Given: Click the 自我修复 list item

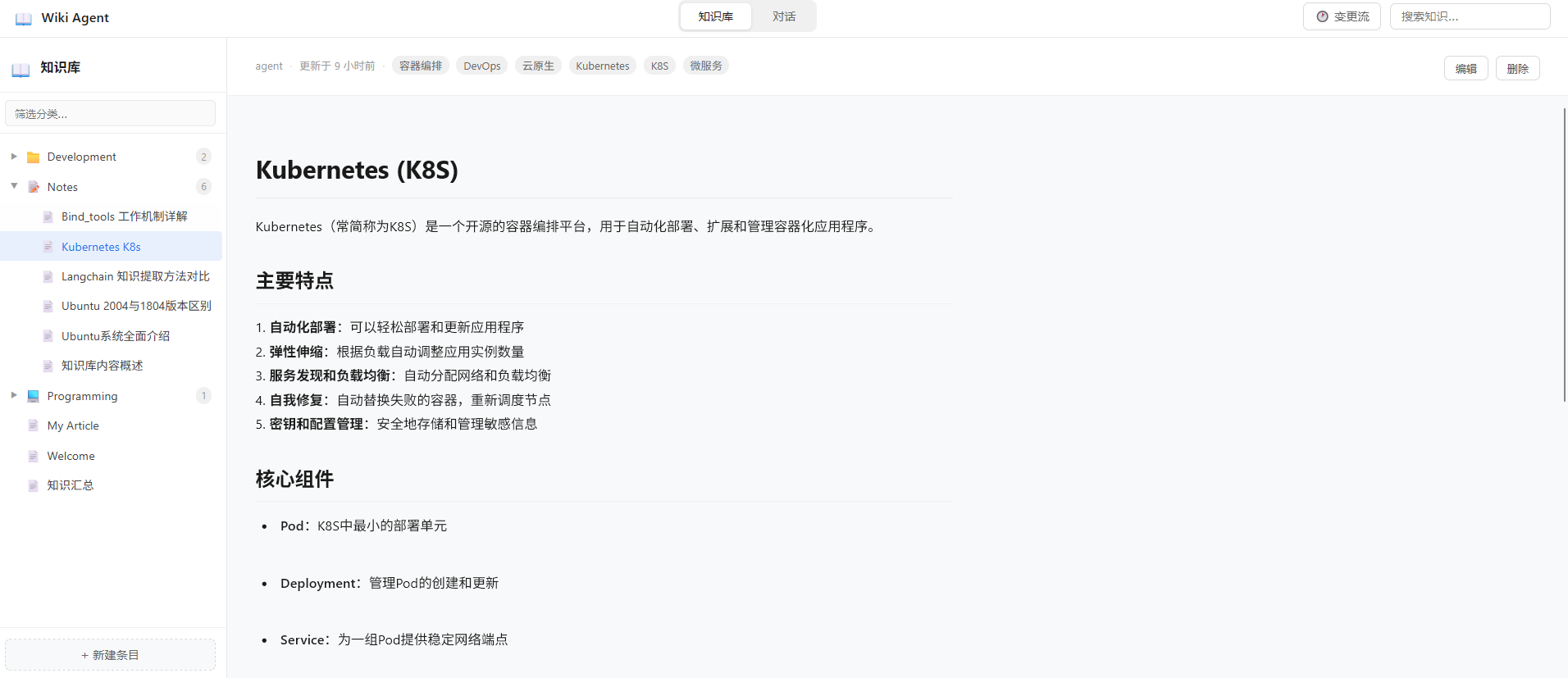Looking at the screenshot, I should [x=403, y=400].
